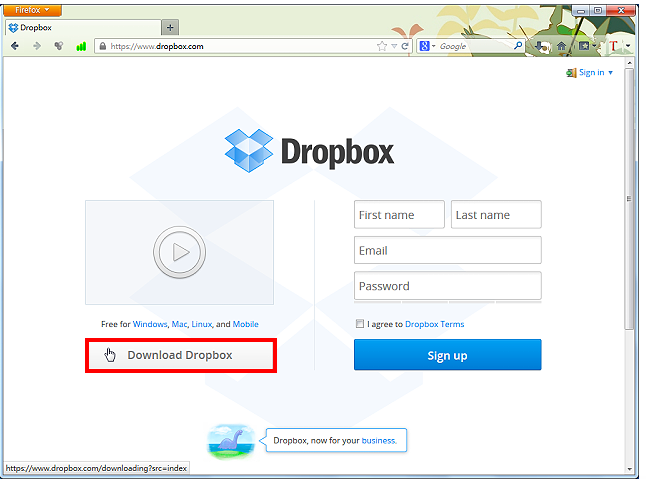Open a new tab with plus button
646x479 pixels.
pyautogui.click(x=170, y=28)
